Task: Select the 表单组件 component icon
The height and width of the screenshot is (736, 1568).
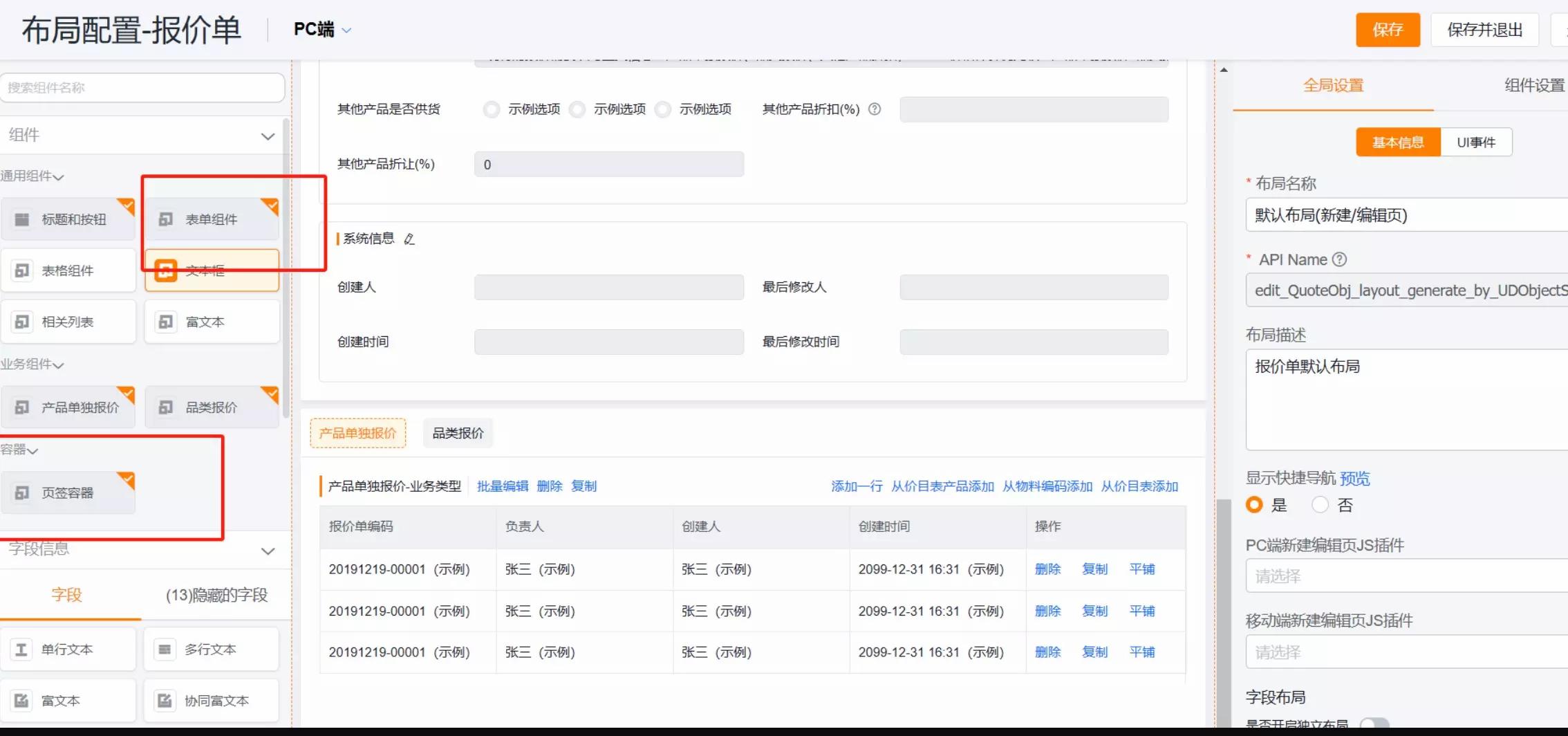Action: click(x=166, y=219)
